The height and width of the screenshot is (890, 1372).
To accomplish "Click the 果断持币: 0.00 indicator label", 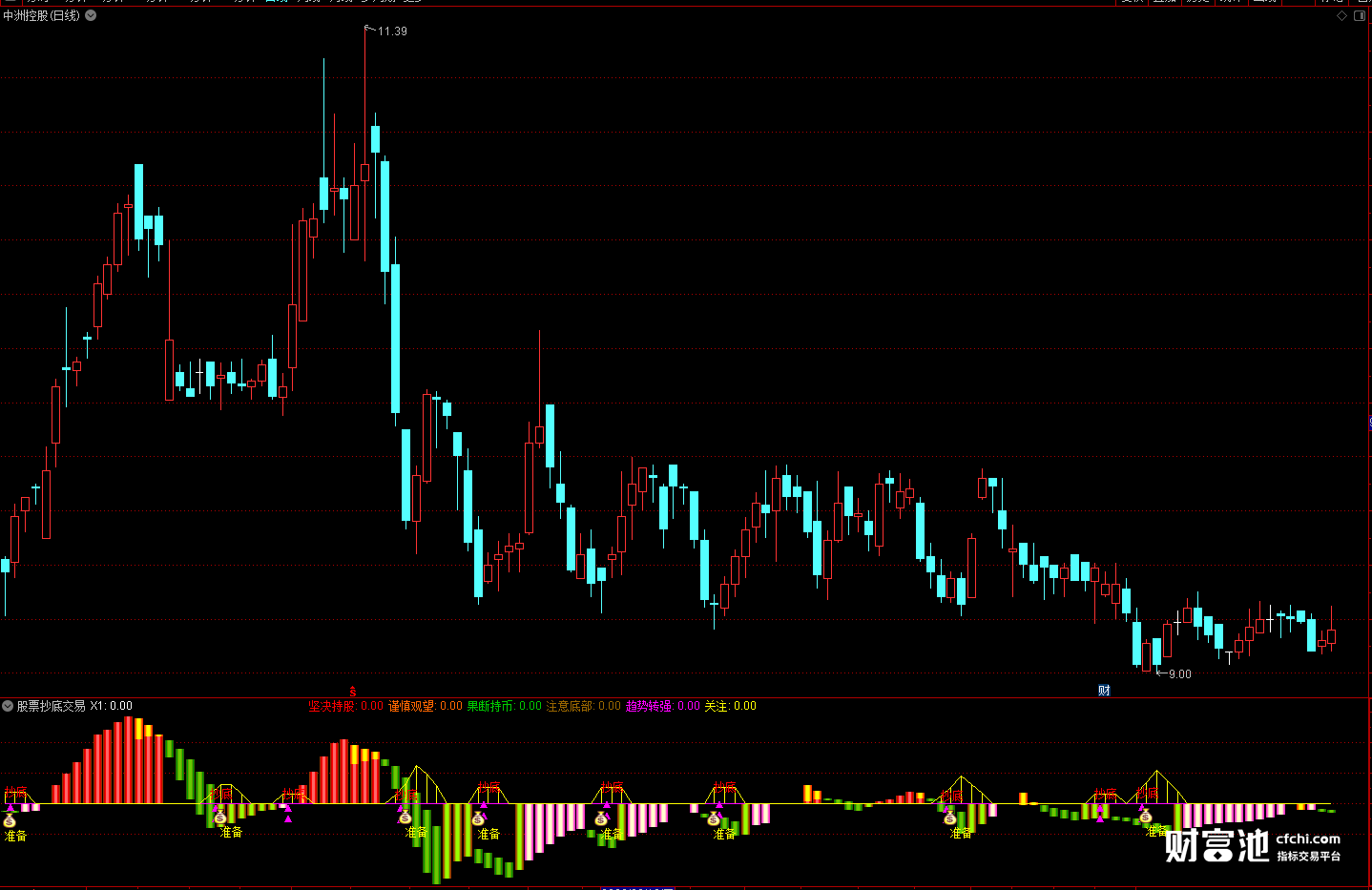I will (504, 706).
